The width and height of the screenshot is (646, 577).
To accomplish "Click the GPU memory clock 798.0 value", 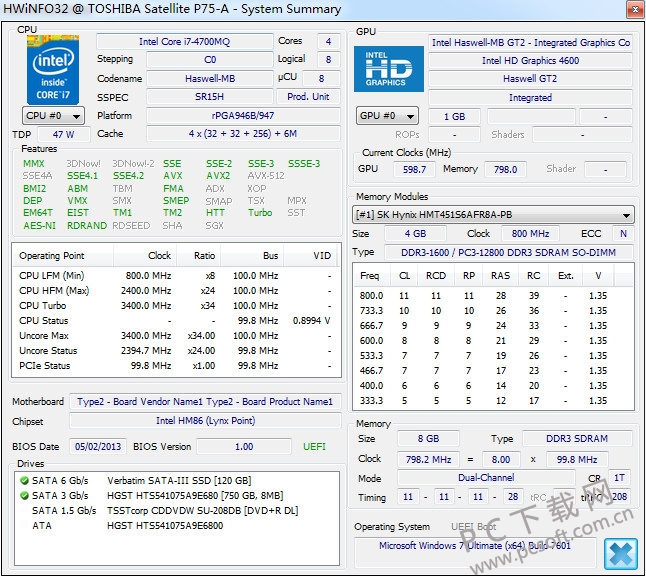I will click(x=505, y=170).
